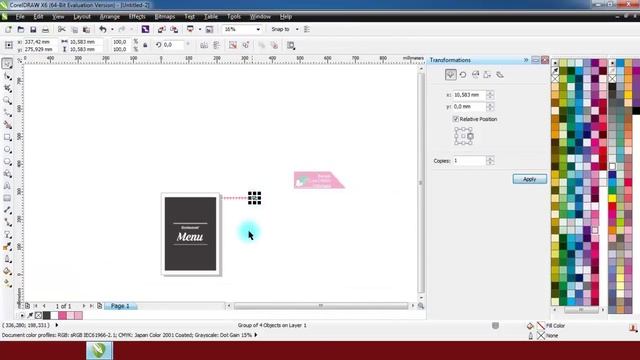Select the middle-right anchor point checkbox

(470, 136)
